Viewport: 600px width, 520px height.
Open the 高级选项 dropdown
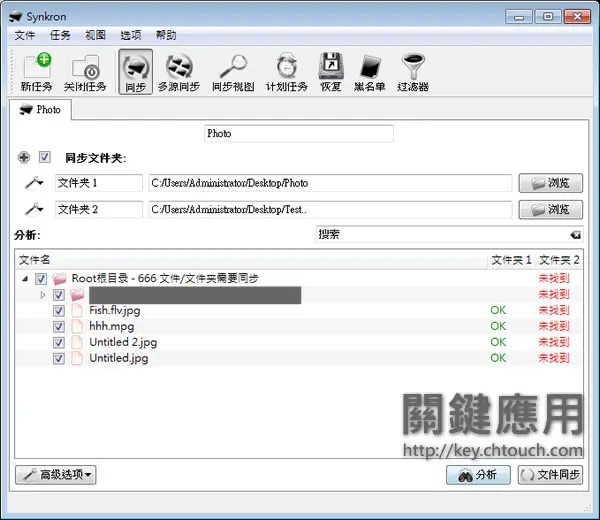(55, 475)
